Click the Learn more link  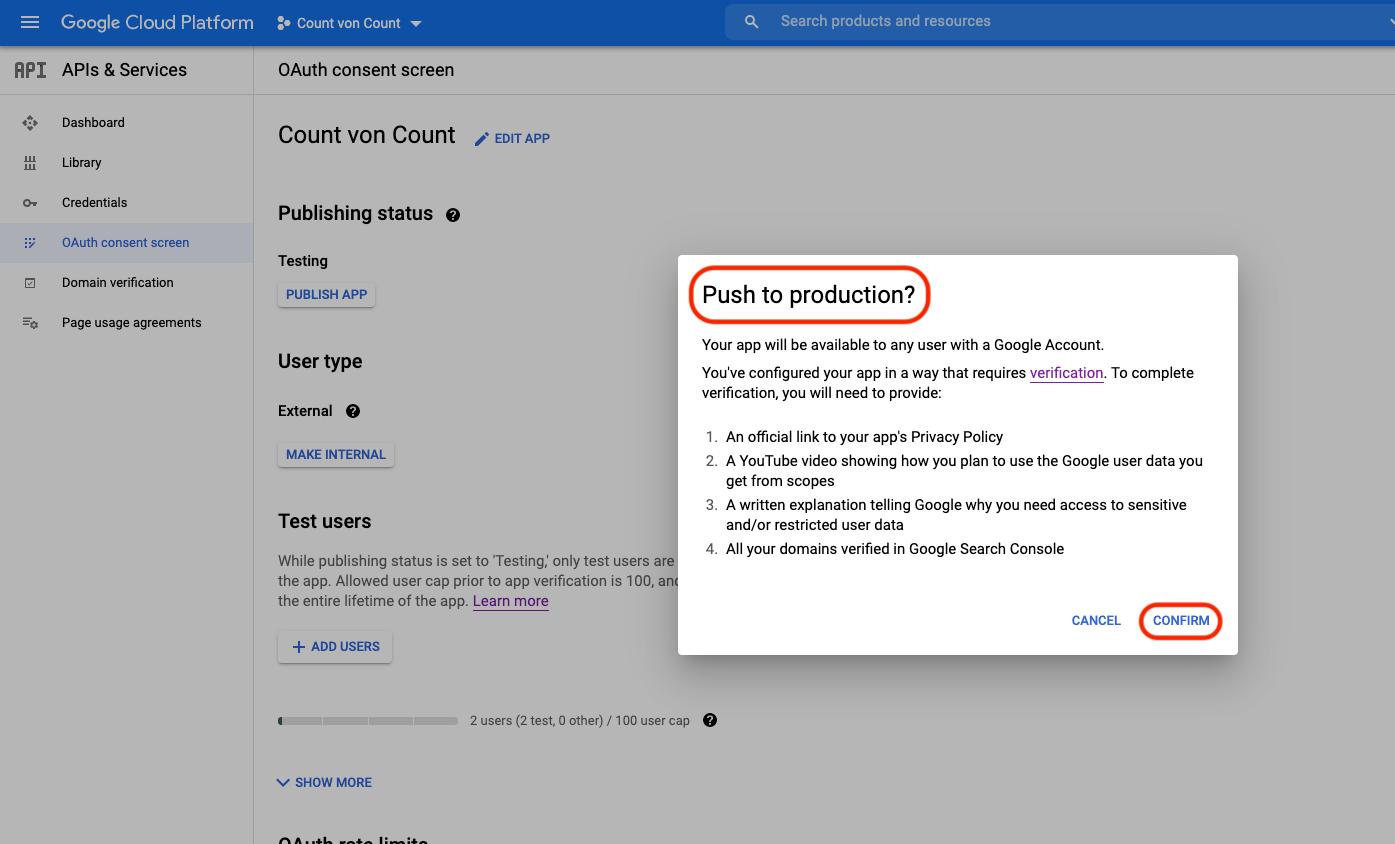(510, 601)
